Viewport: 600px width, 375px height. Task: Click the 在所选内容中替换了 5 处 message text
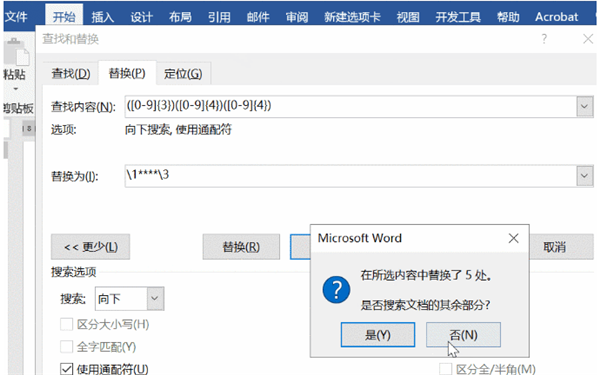(x=426, y=275)
